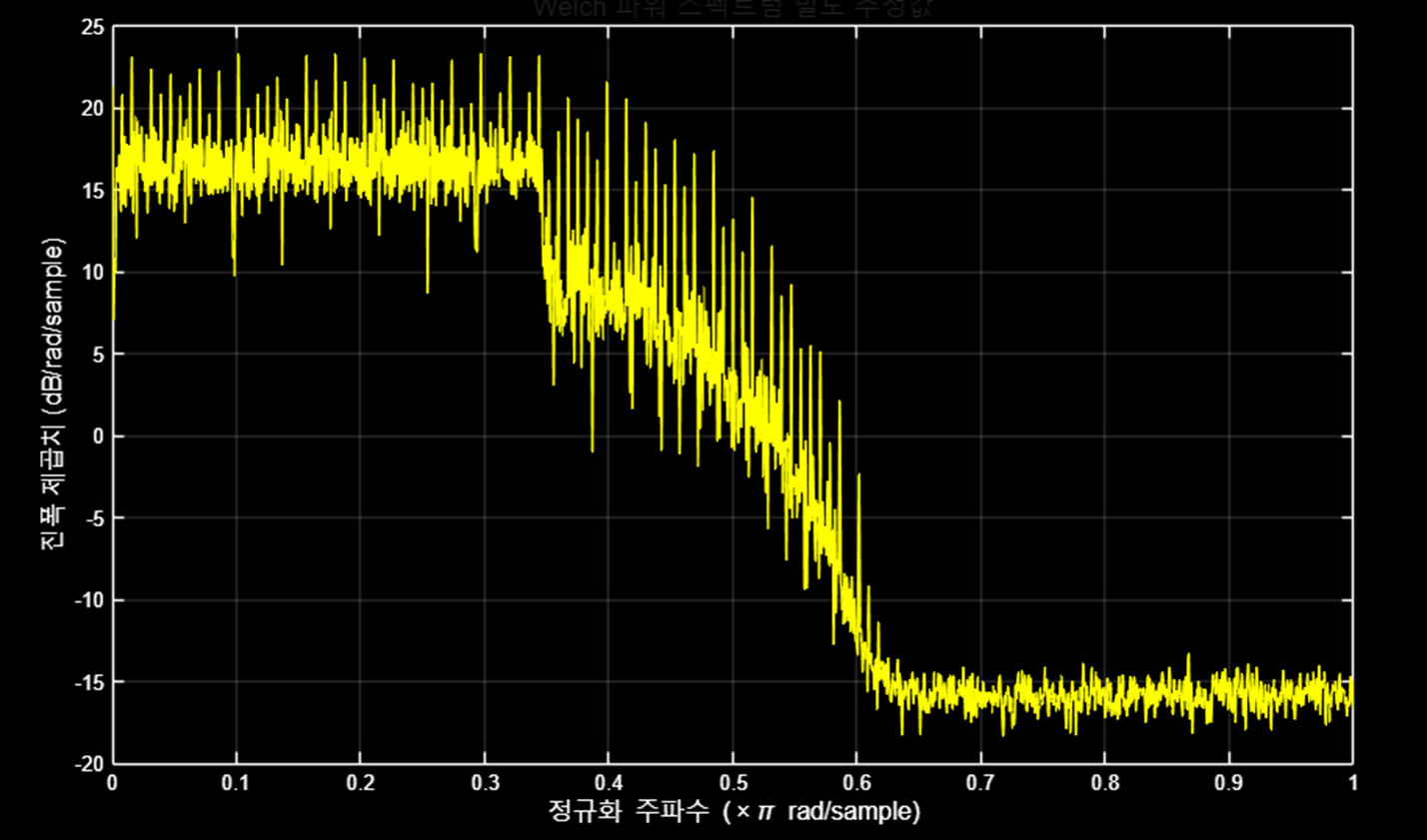Click y-axis tick label 10

[92, 273]
